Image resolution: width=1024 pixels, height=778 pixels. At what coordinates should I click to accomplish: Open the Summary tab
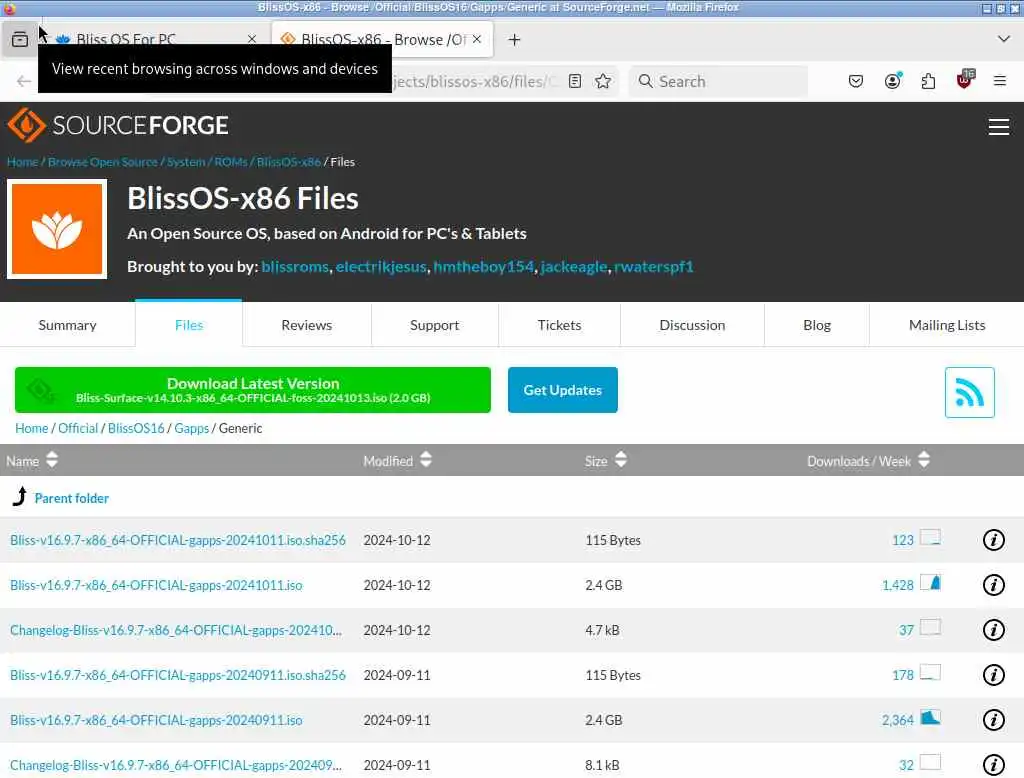67,325
